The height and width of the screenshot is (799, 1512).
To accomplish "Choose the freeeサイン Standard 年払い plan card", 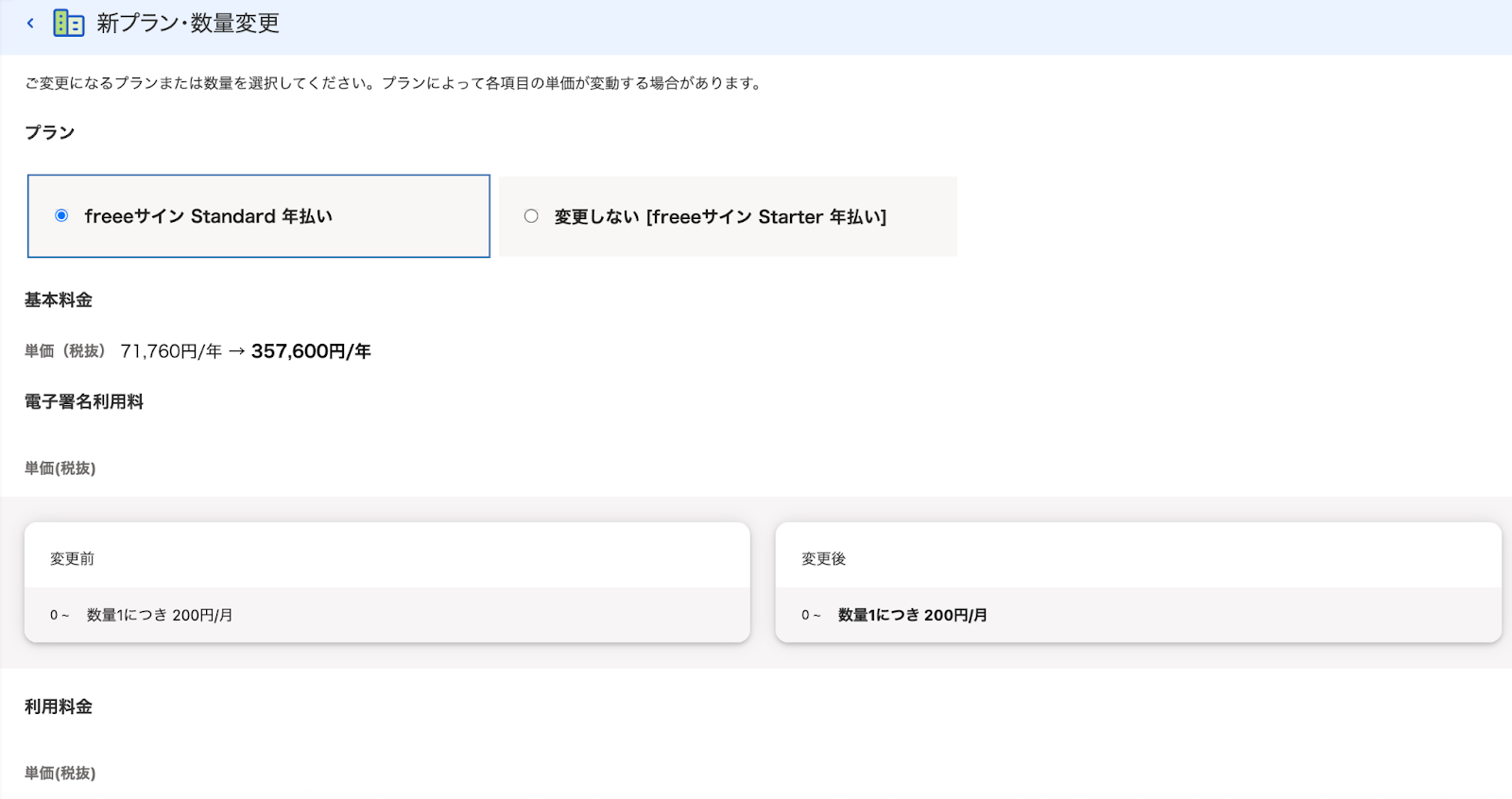I will [259, 216].
